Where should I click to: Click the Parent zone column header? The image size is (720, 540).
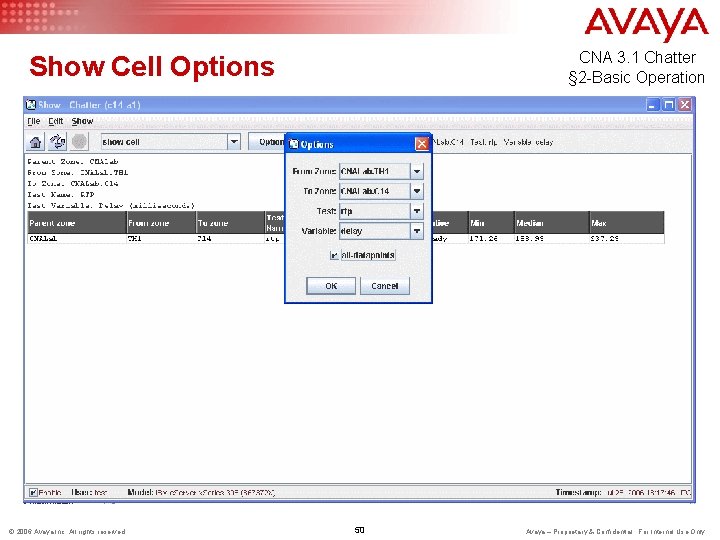pos(77,223)
